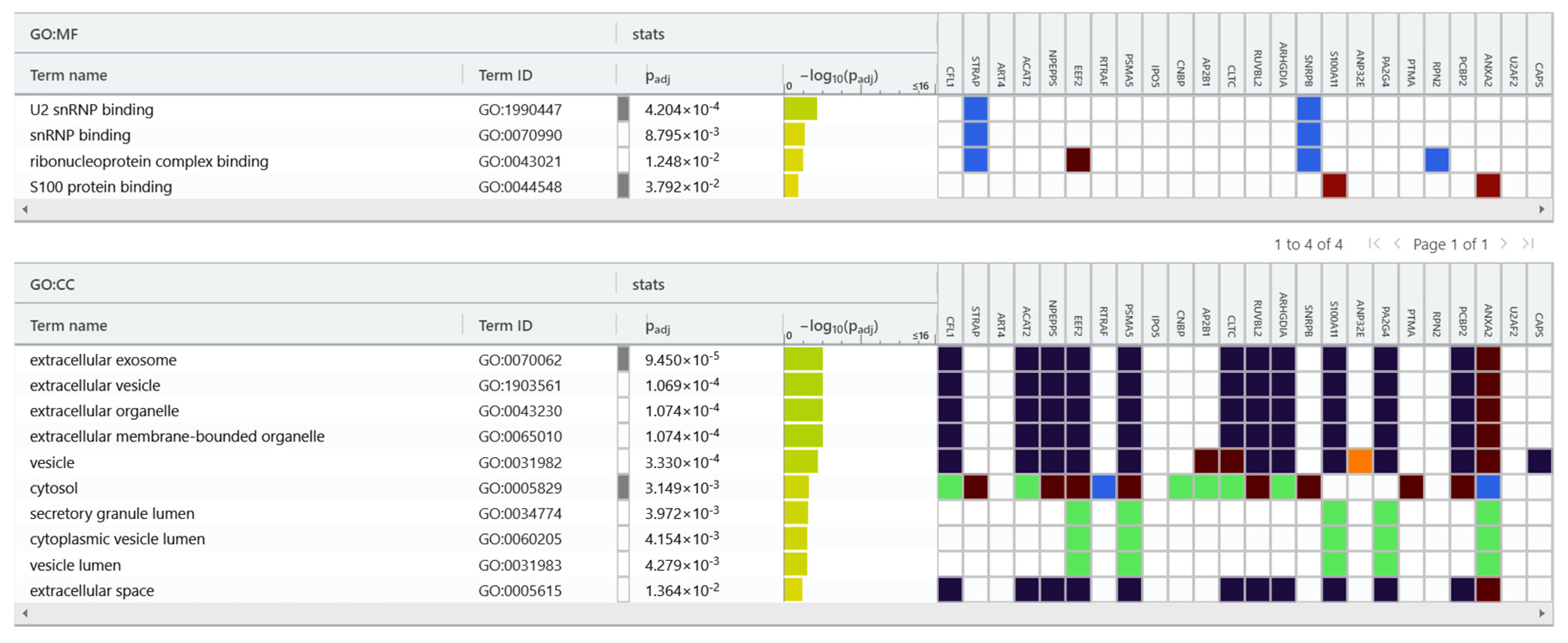Toggle highlight box for cytosol row

623,488
